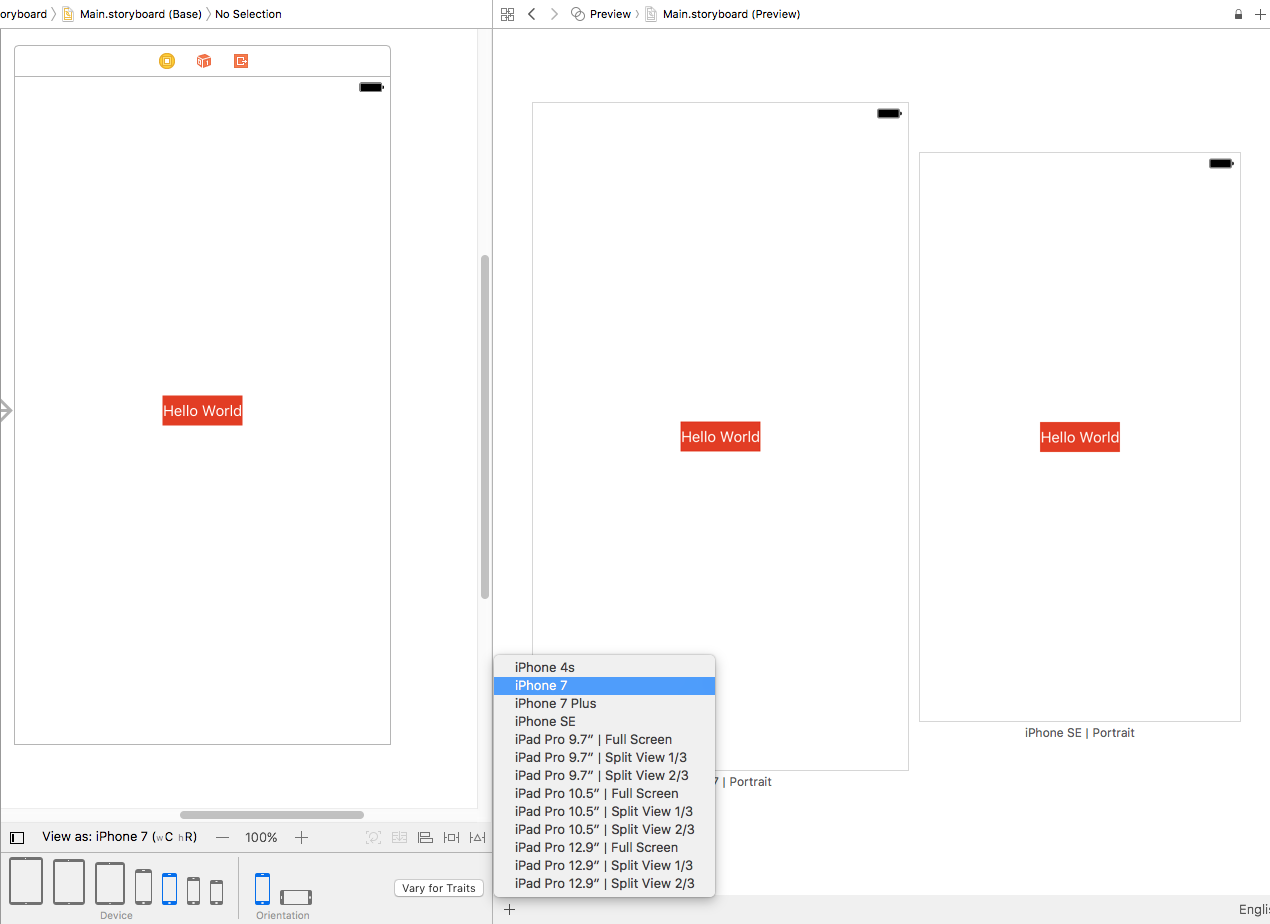
Task: Toggle the document outline panel icon
Action: coord(16,838)
